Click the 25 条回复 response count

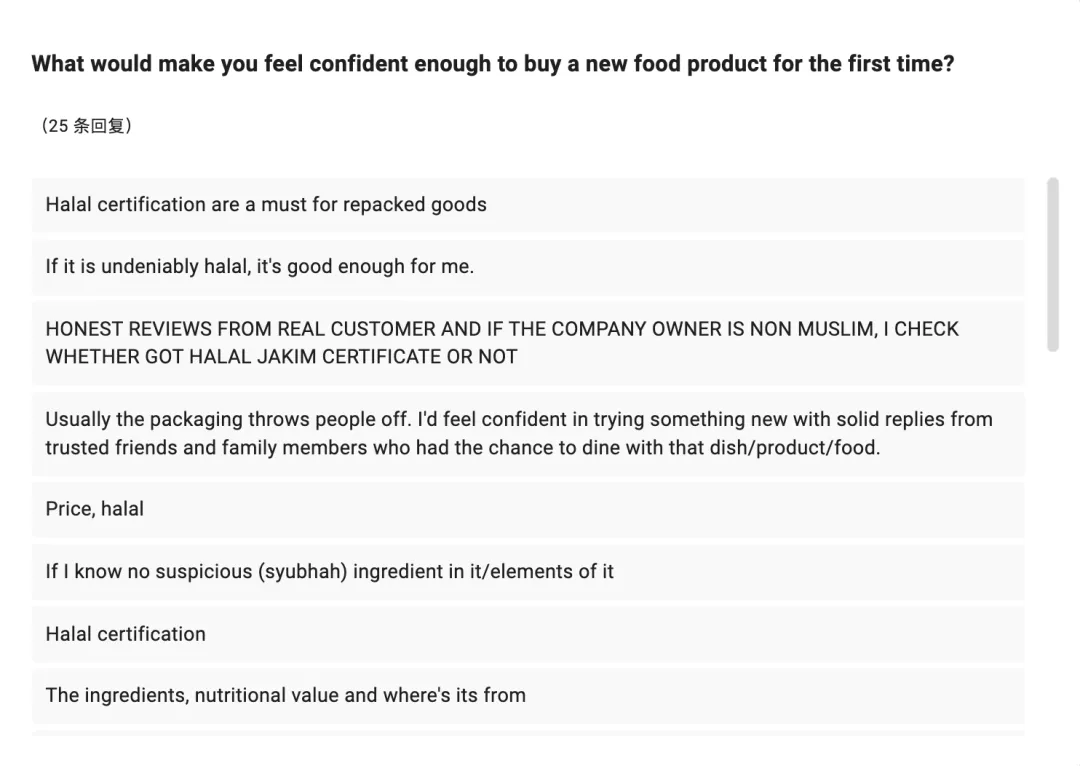86,126
